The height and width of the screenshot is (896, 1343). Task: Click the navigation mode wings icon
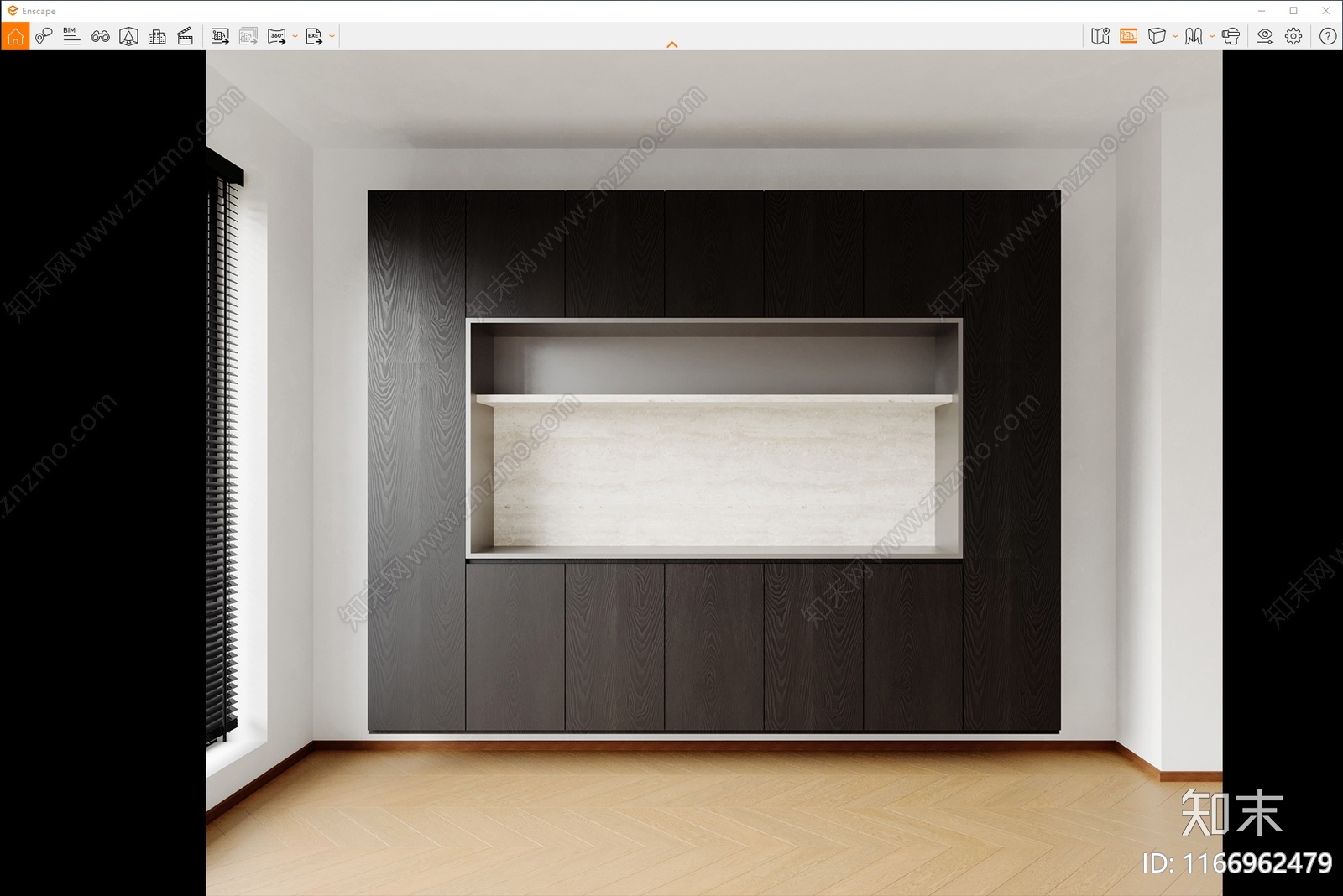point(1194,36)
